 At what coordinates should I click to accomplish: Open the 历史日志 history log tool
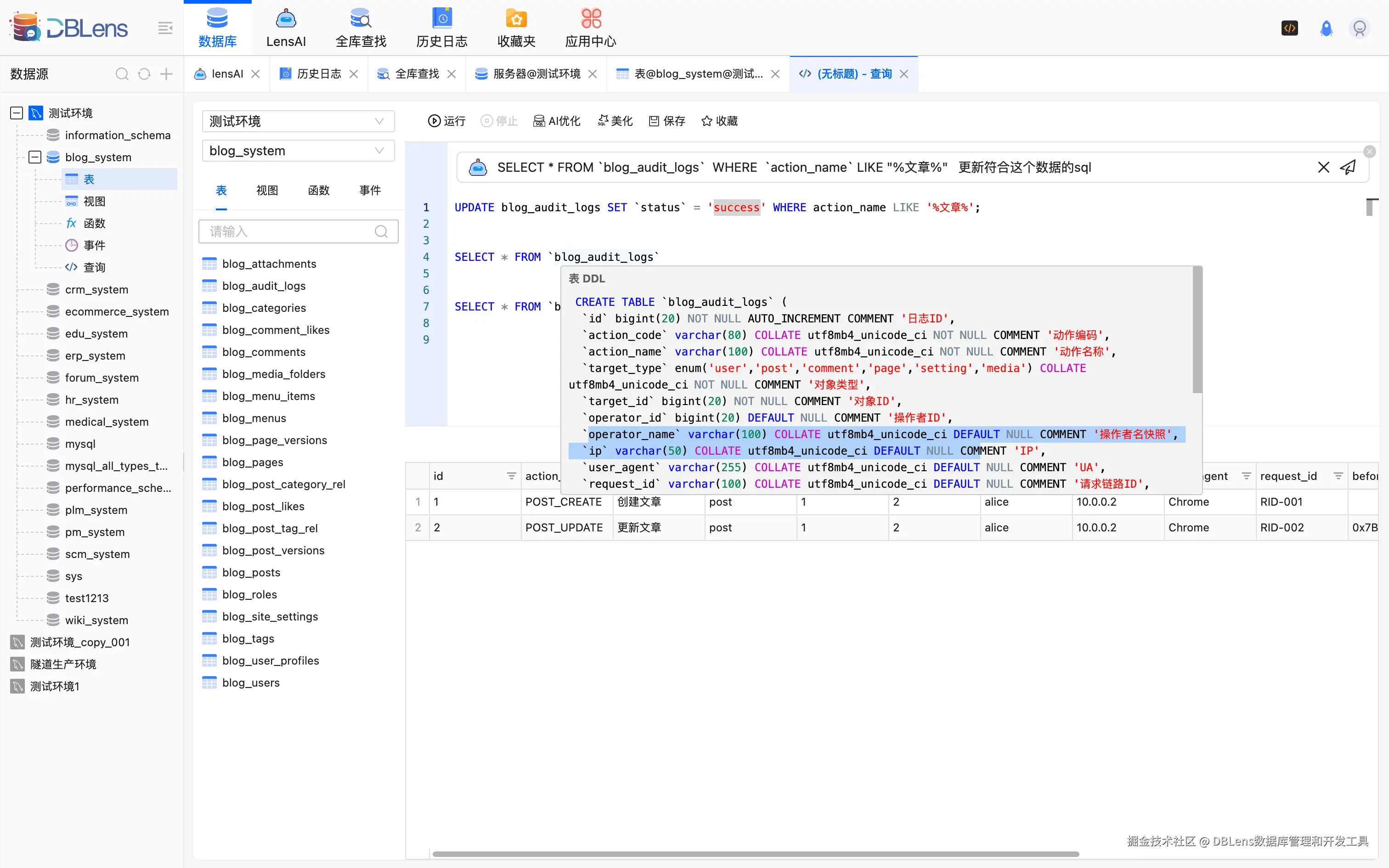pos(441,27)
